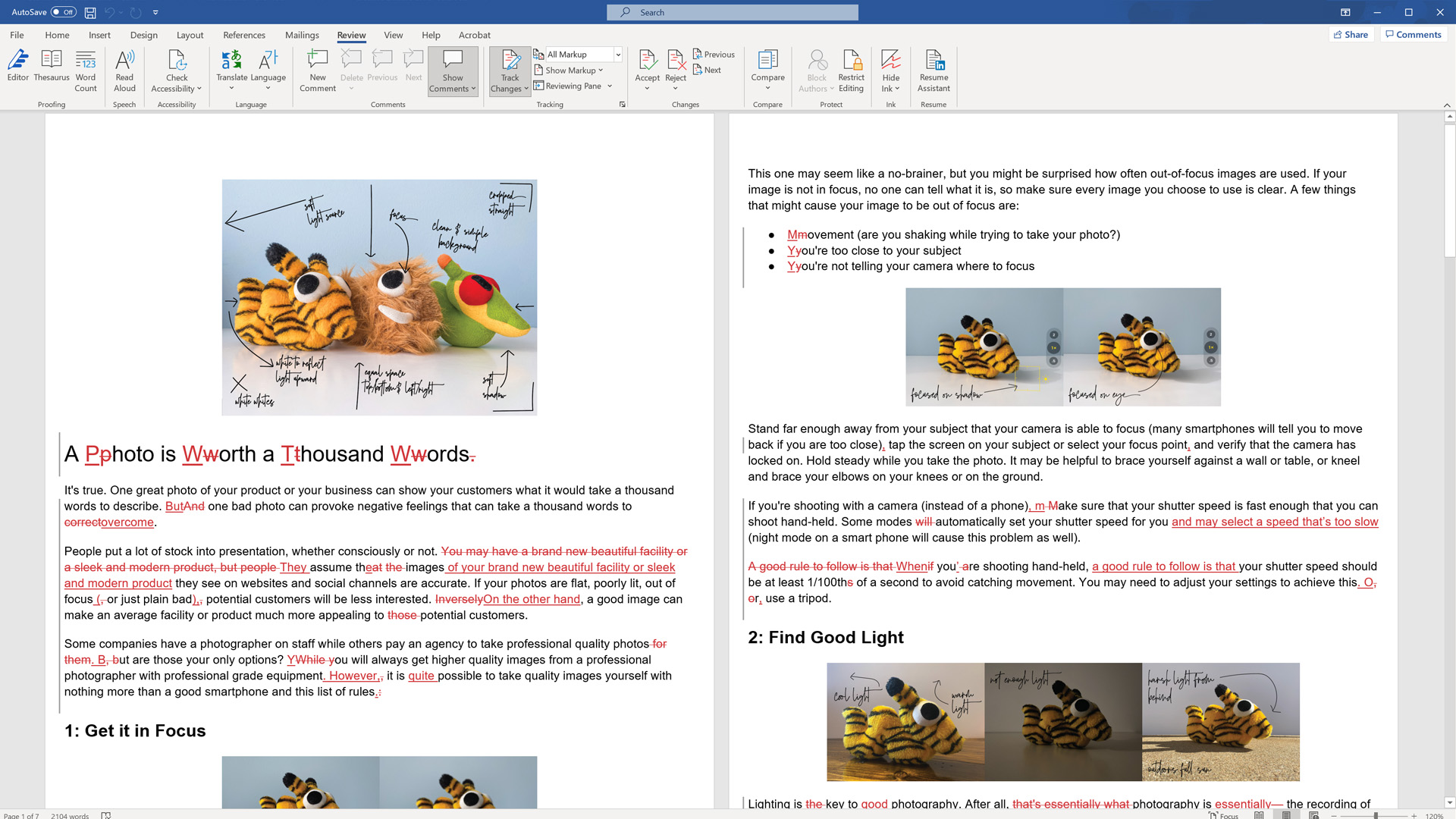Viewport: 1456px width, 819px height.
Task: Open Restrict Editing pane
Action: pyautogui.click(x=851, y=72)
